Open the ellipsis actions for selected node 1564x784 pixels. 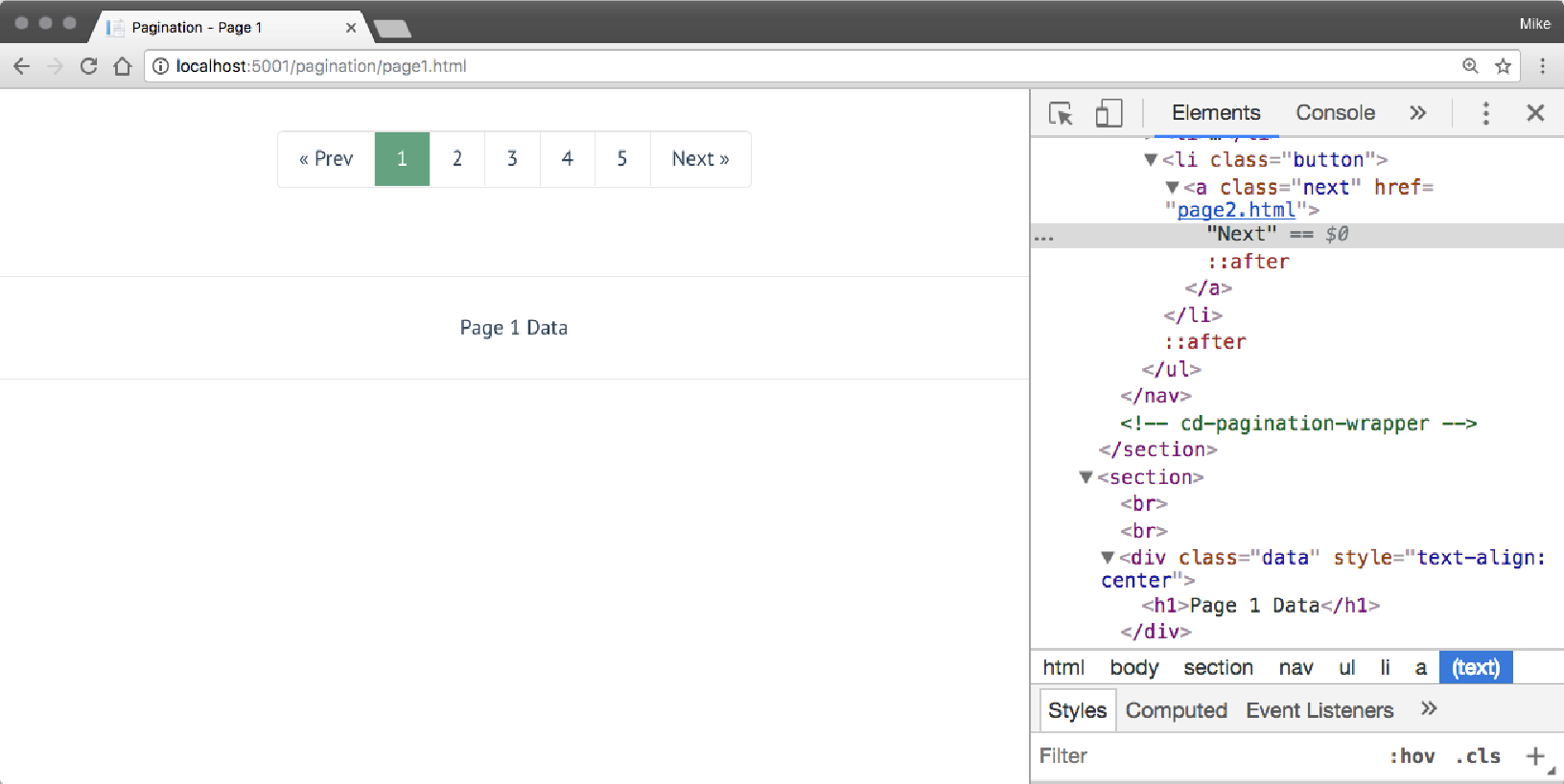click(x=1044, y=237)
